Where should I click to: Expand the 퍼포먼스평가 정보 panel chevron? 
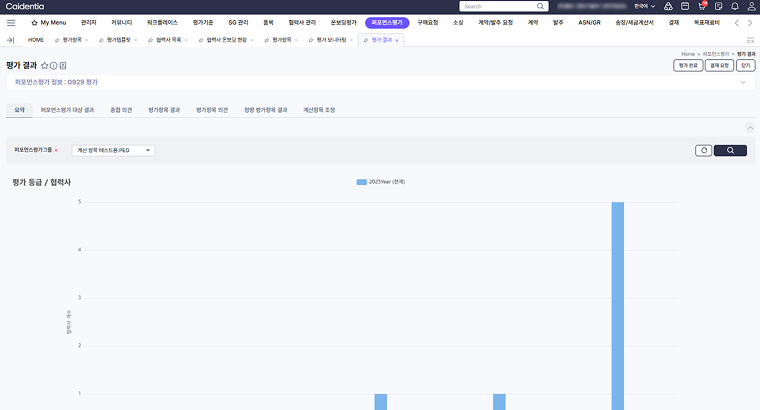tap(742, 83)
